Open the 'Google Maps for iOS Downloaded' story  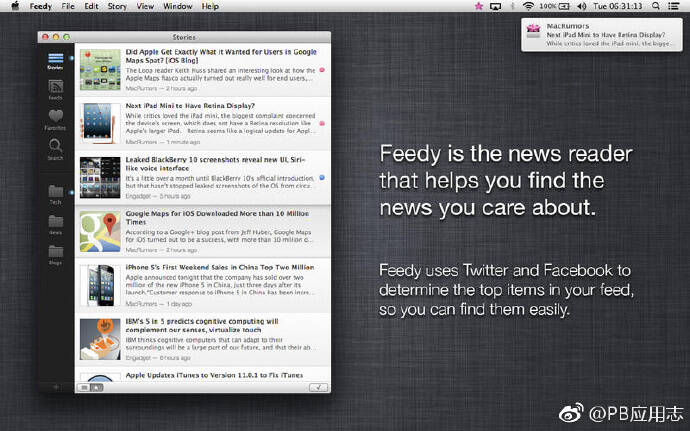coord(203,232)
